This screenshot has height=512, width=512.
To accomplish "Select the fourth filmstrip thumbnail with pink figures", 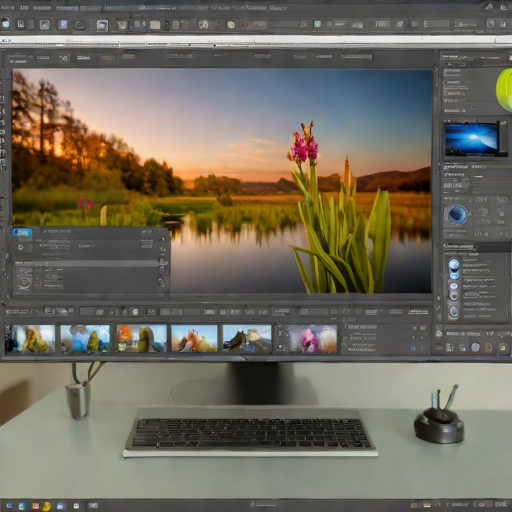I will (194, 339).
